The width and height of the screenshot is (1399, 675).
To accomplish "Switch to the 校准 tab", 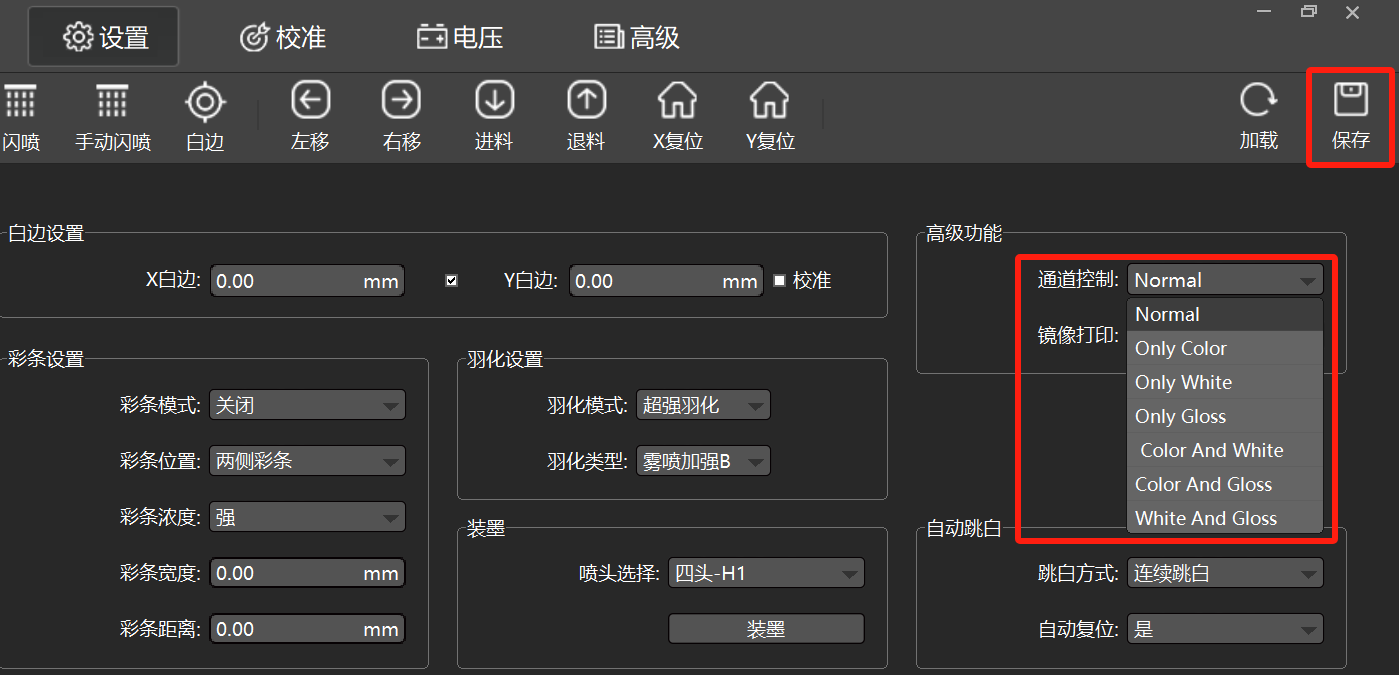I will point(284,38).
